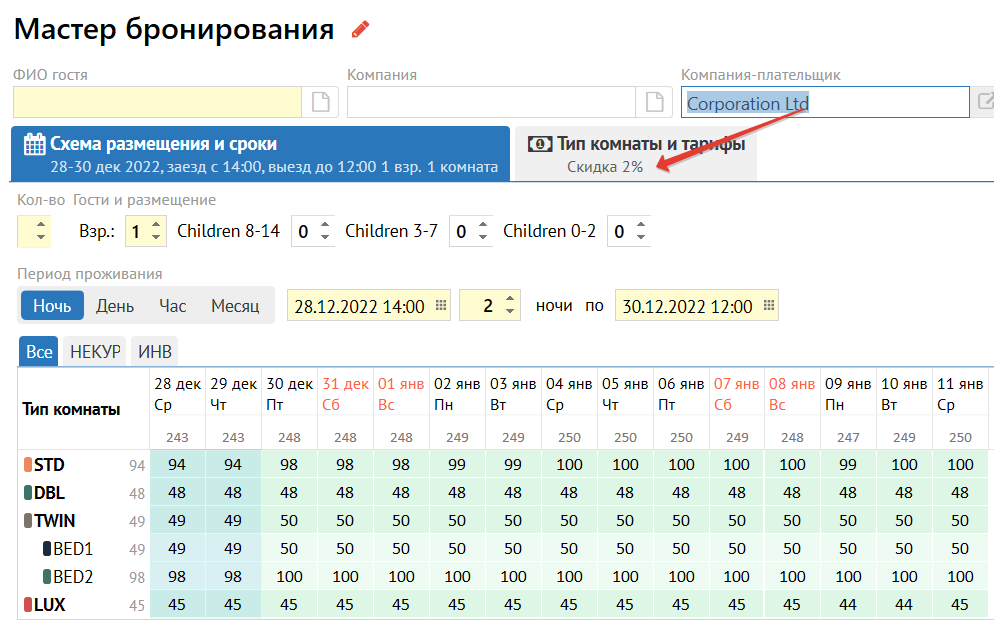Switch period mode to День
994x622 pixels.
pyautogui.click(x=115, y=306)
